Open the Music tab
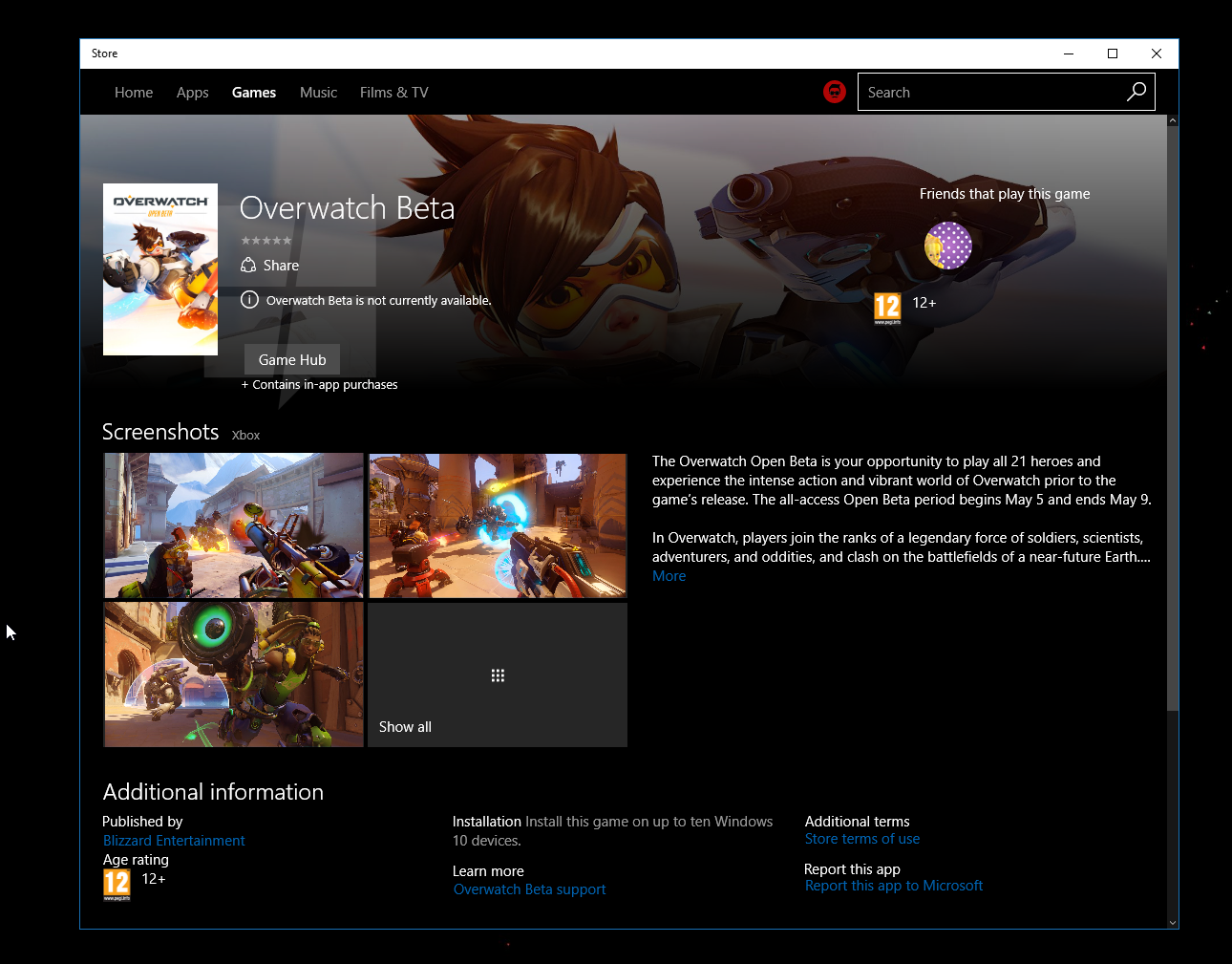1232x964 pixels. tap(318, 93)
